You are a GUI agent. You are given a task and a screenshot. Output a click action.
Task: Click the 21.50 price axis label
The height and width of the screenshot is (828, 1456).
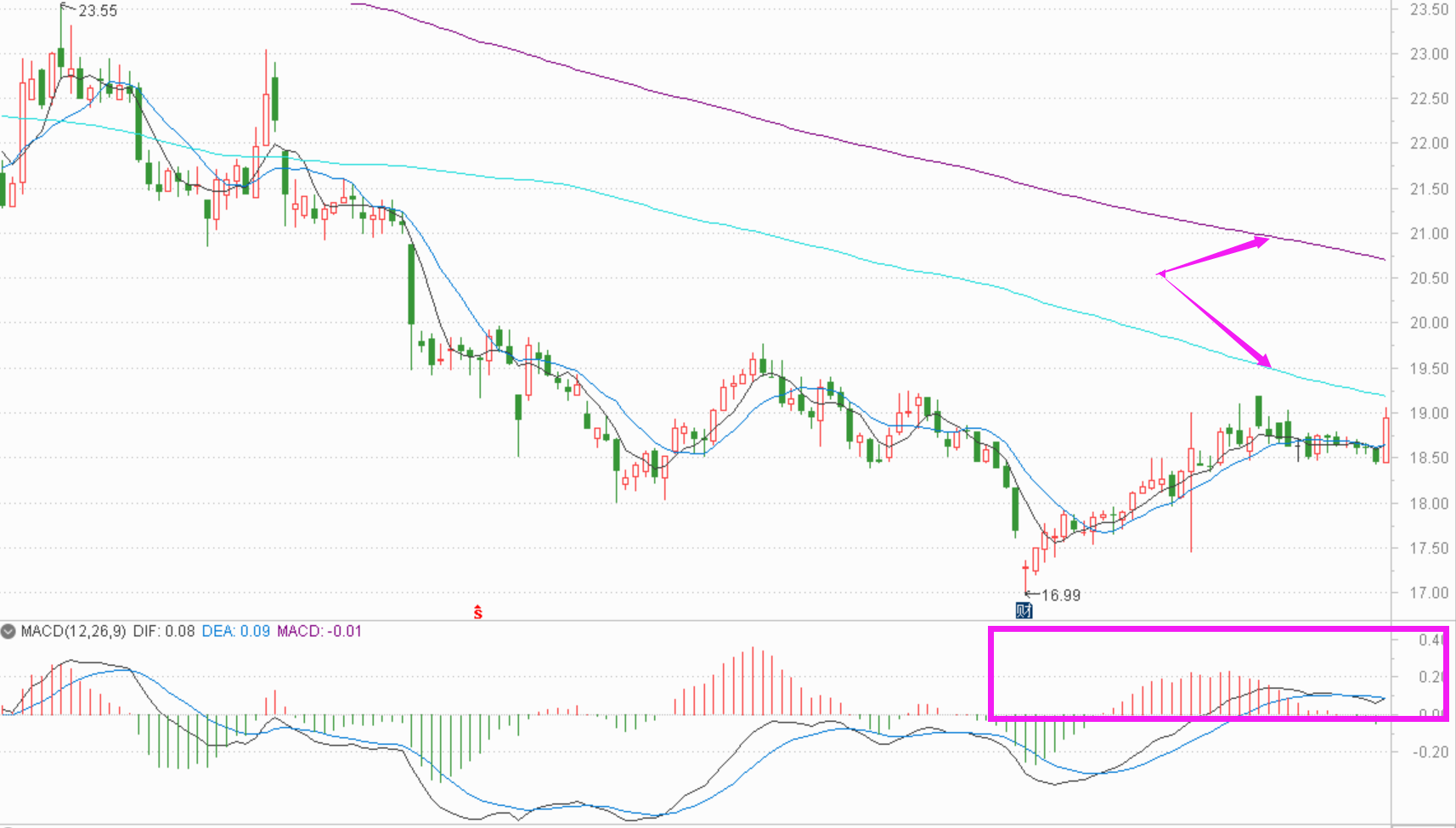(x=1429, y=189)
